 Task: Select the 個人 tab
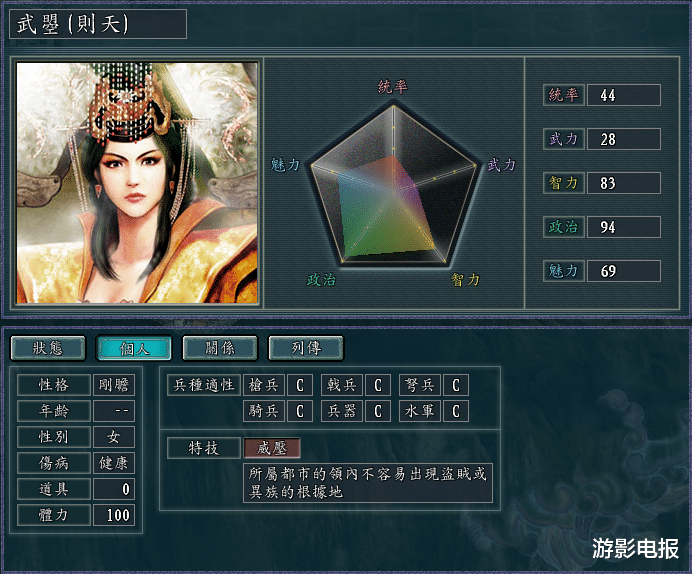tap(134, 348)
